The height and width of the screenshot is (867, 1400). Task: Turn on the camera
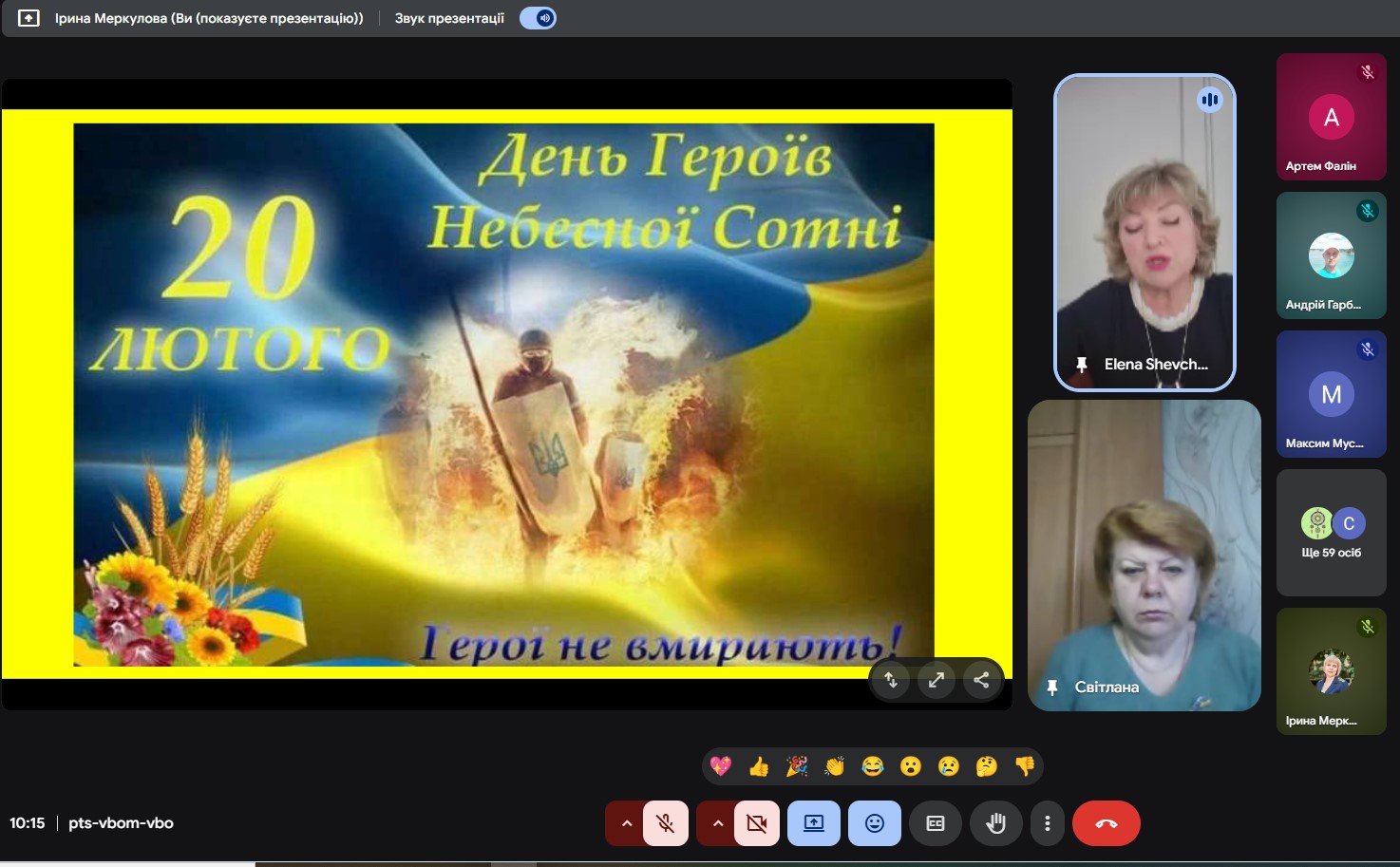pos(756,823)
